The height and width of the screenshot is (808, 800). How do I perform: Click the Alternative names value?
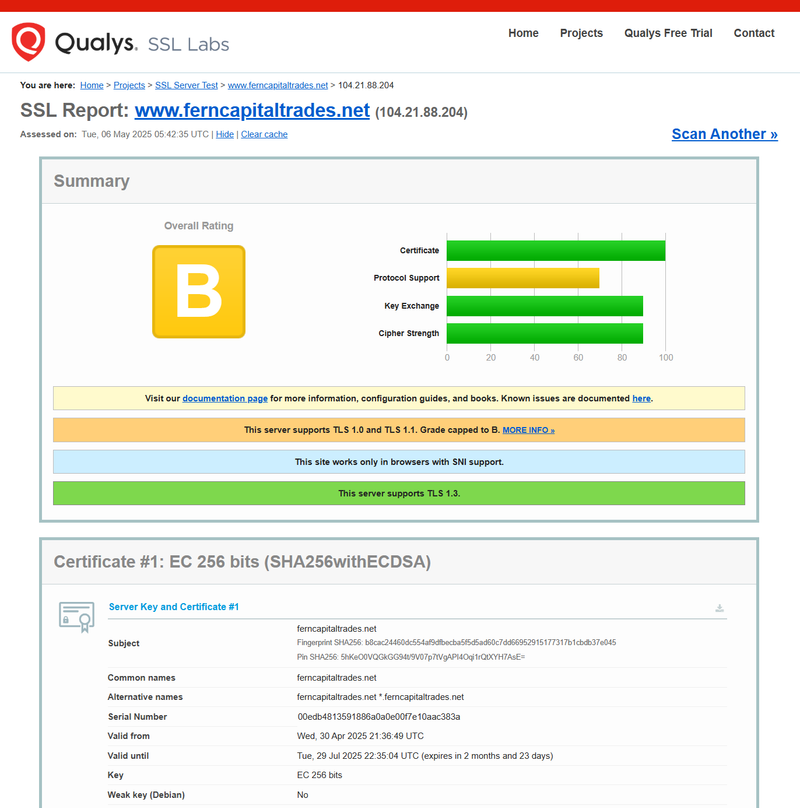pos(380,697)
